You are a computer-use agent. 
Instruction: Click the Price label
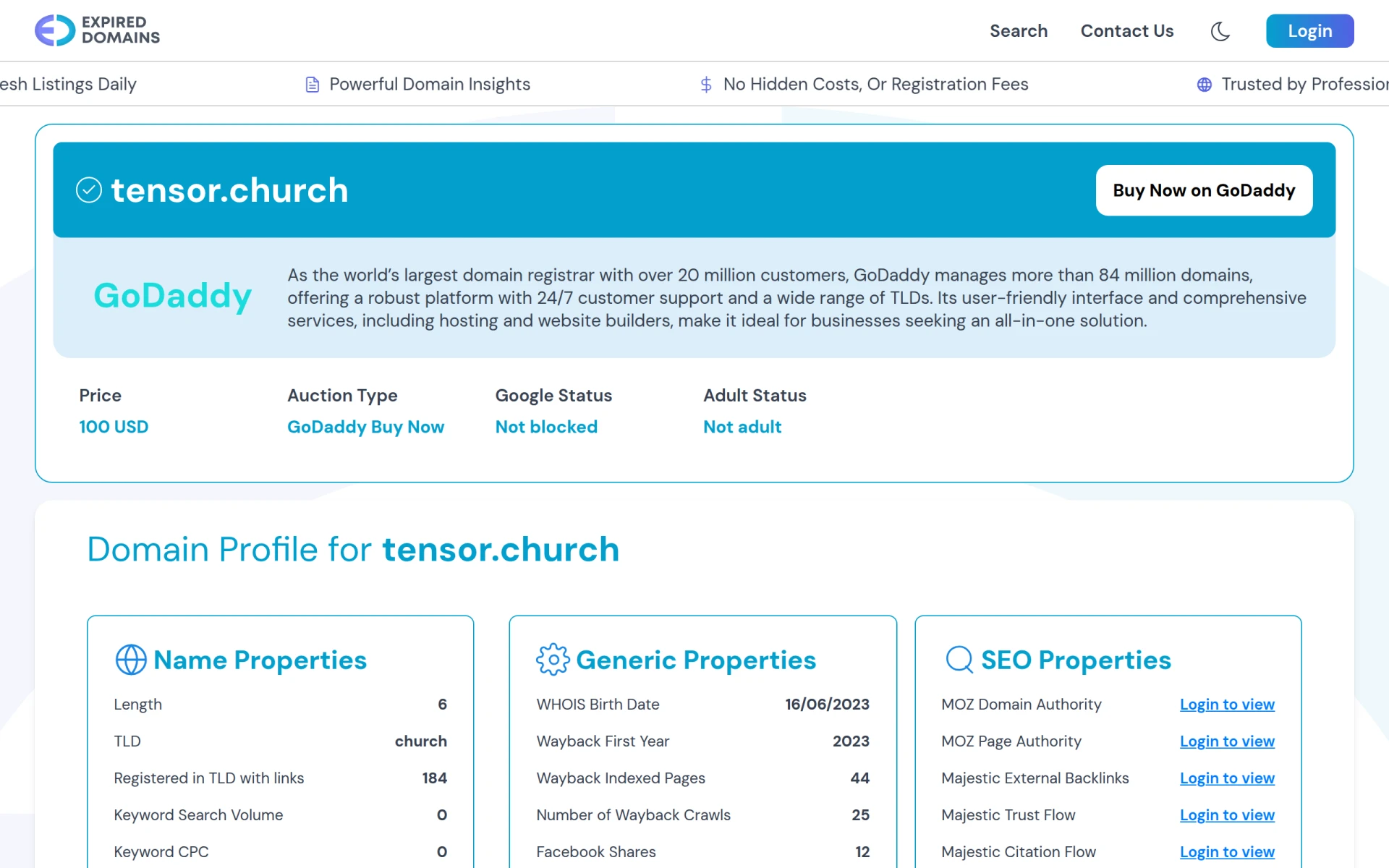[x=101, y=396]
